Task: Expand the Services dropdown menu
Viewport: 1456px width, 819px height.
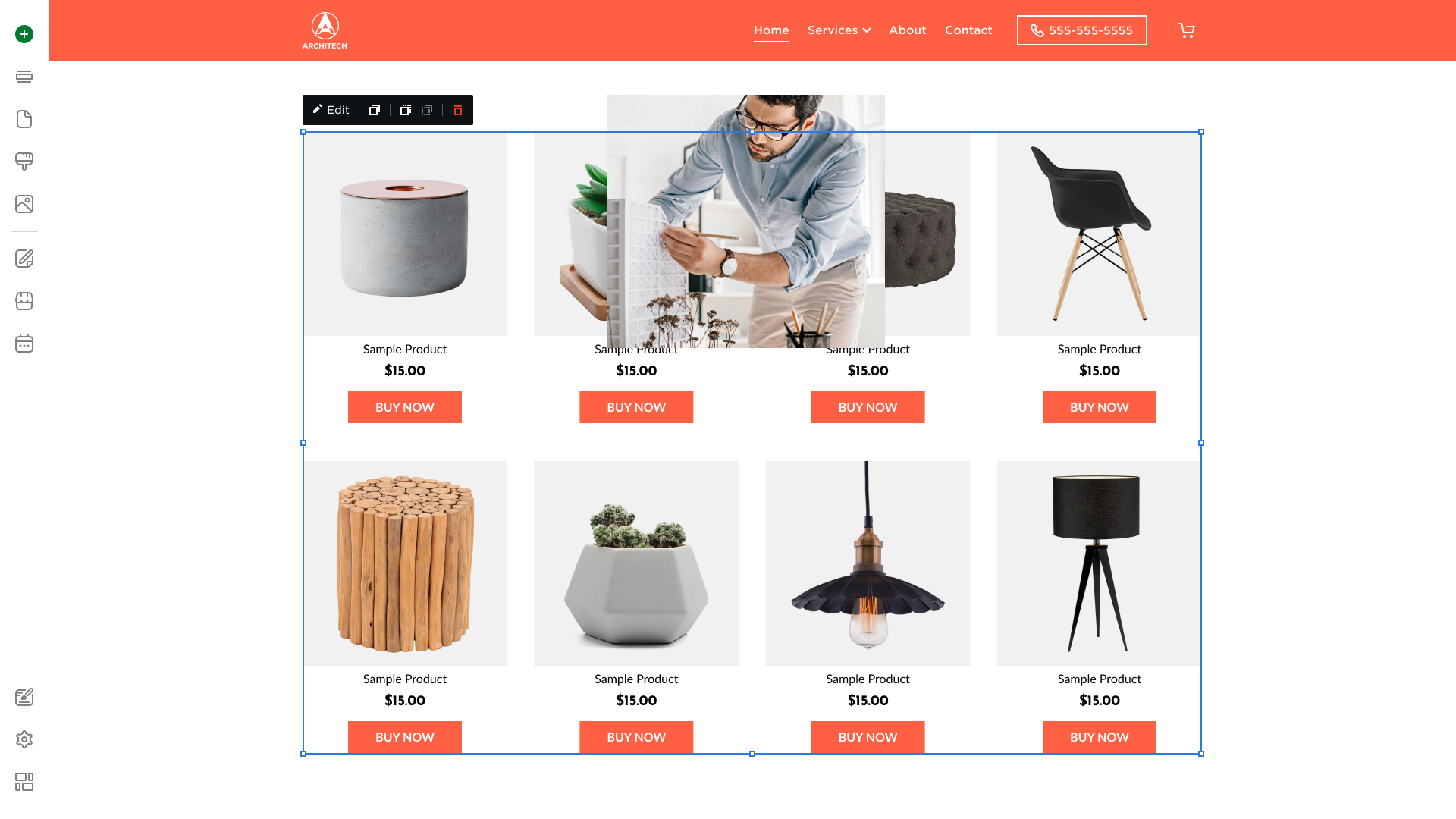Action: pyautogui.click(x=839, y=30)
